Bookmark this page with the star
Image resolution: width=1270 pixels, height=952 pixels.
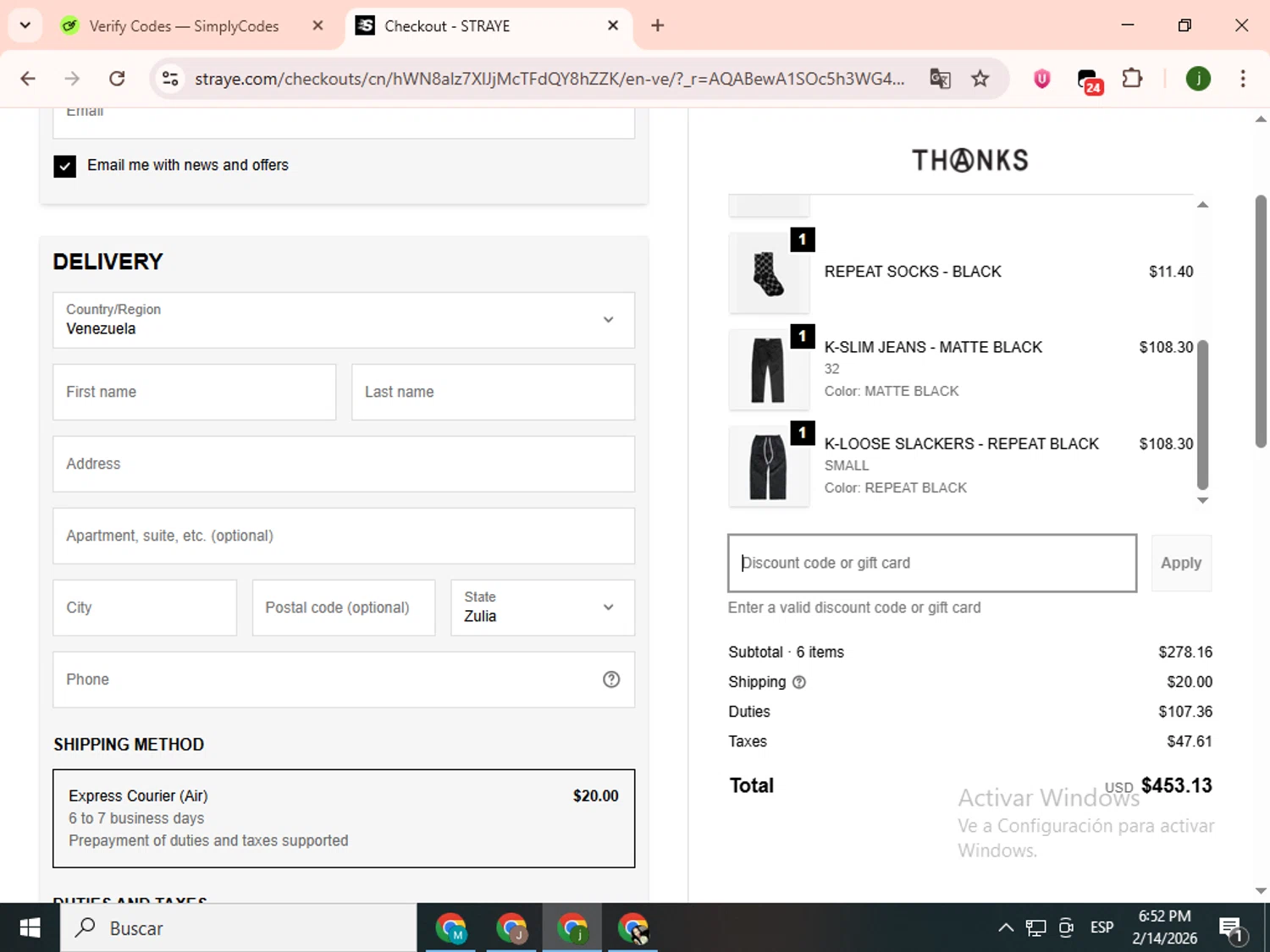(980, 79)
